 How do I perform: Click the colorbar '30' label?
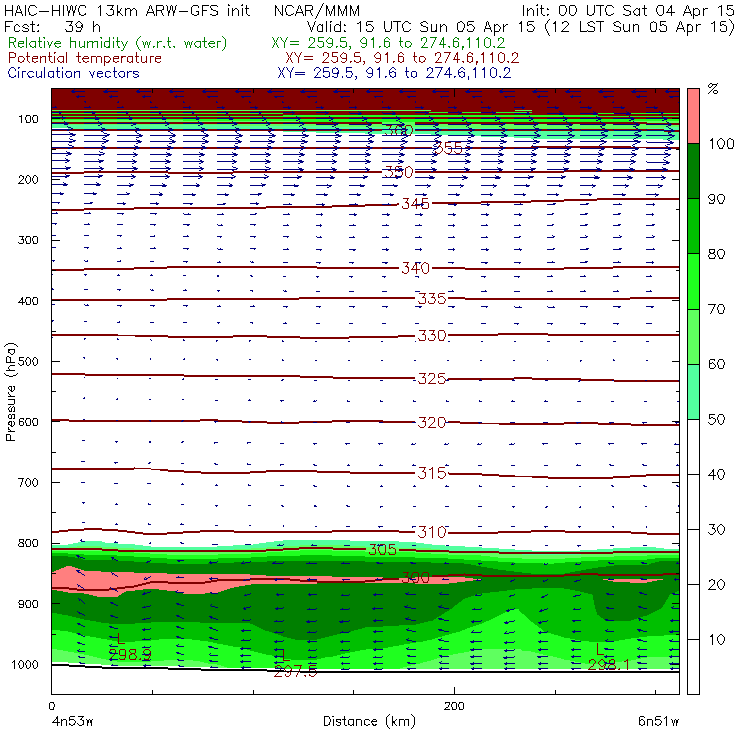717,530
